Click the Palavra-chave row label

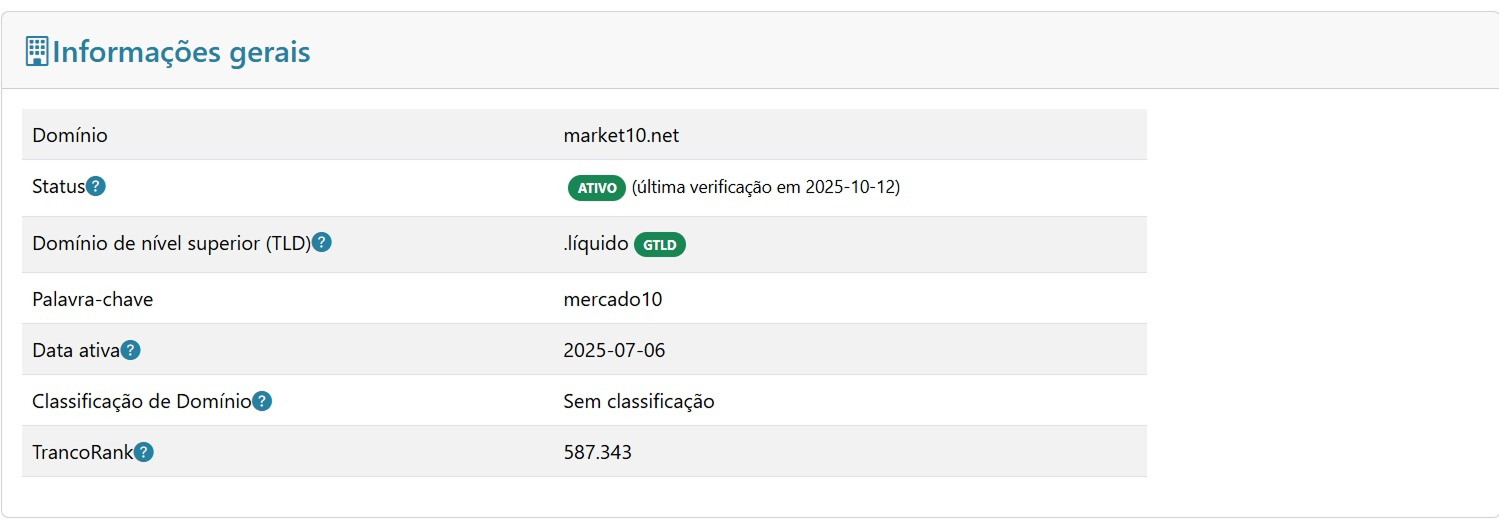click(x=93, y=299)
